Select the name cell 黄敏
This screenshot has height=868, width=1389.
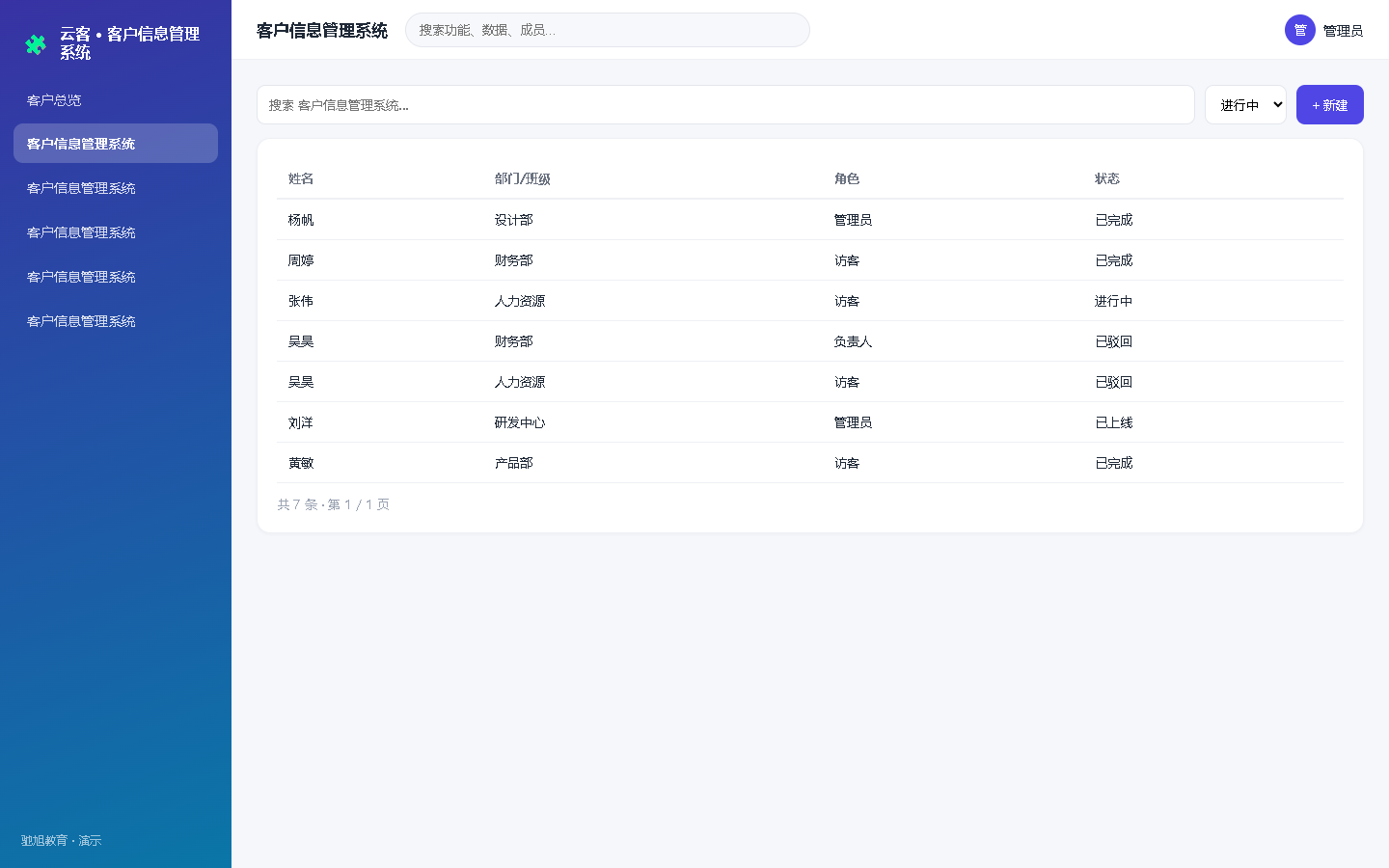[301, 463]
